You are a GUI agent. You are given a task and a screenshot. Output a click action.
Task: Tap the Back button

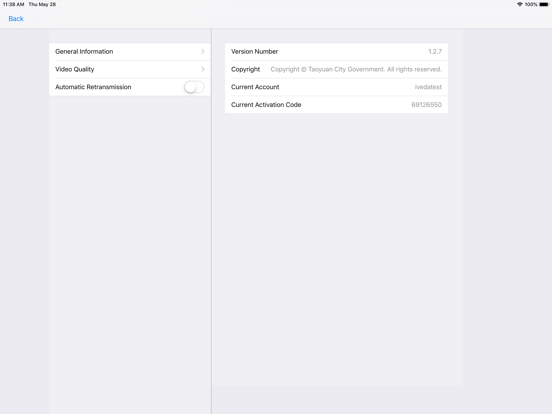tap(16, 19)
